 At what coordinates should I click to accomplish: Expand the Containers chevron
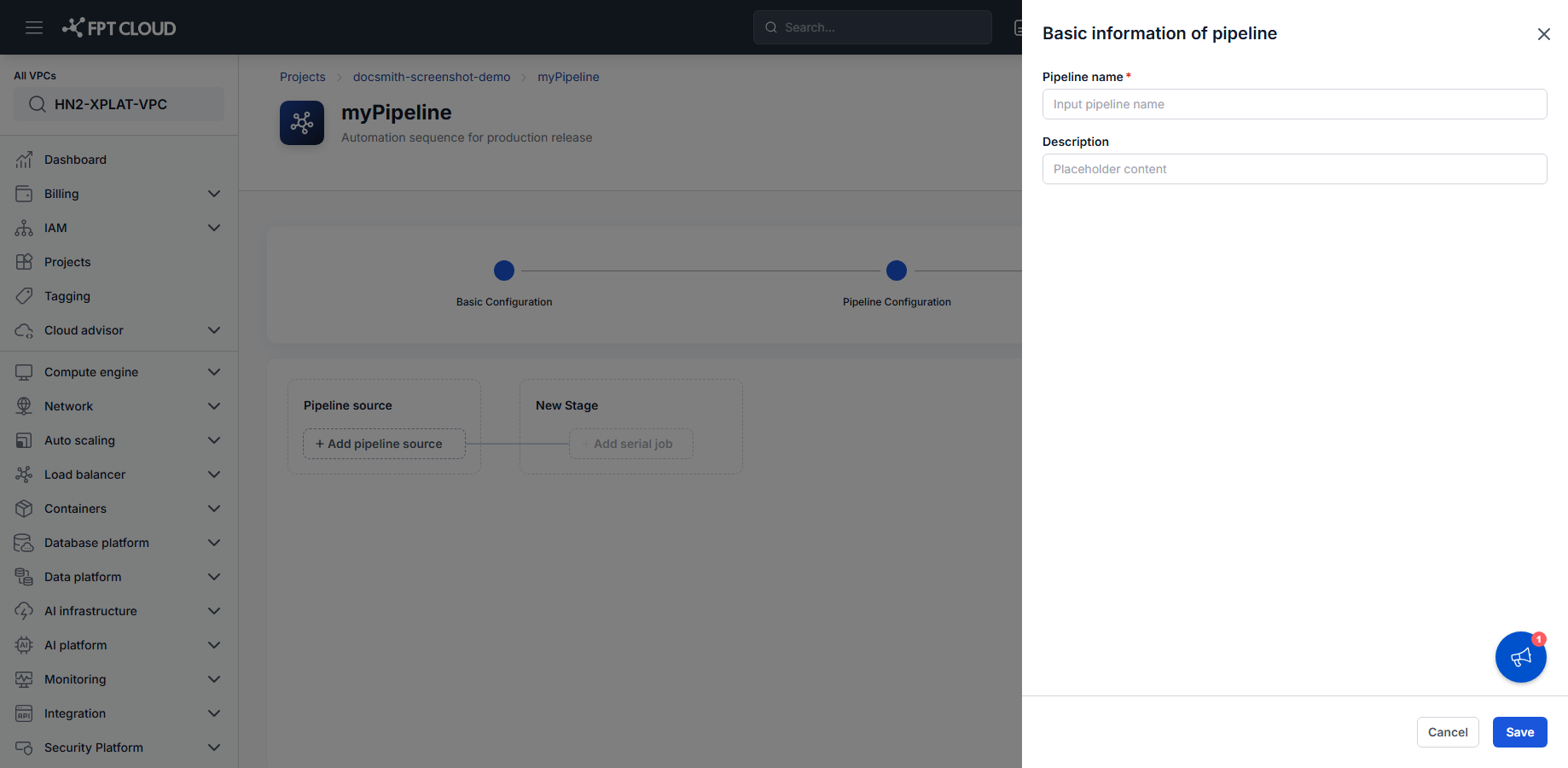(214, 509)
